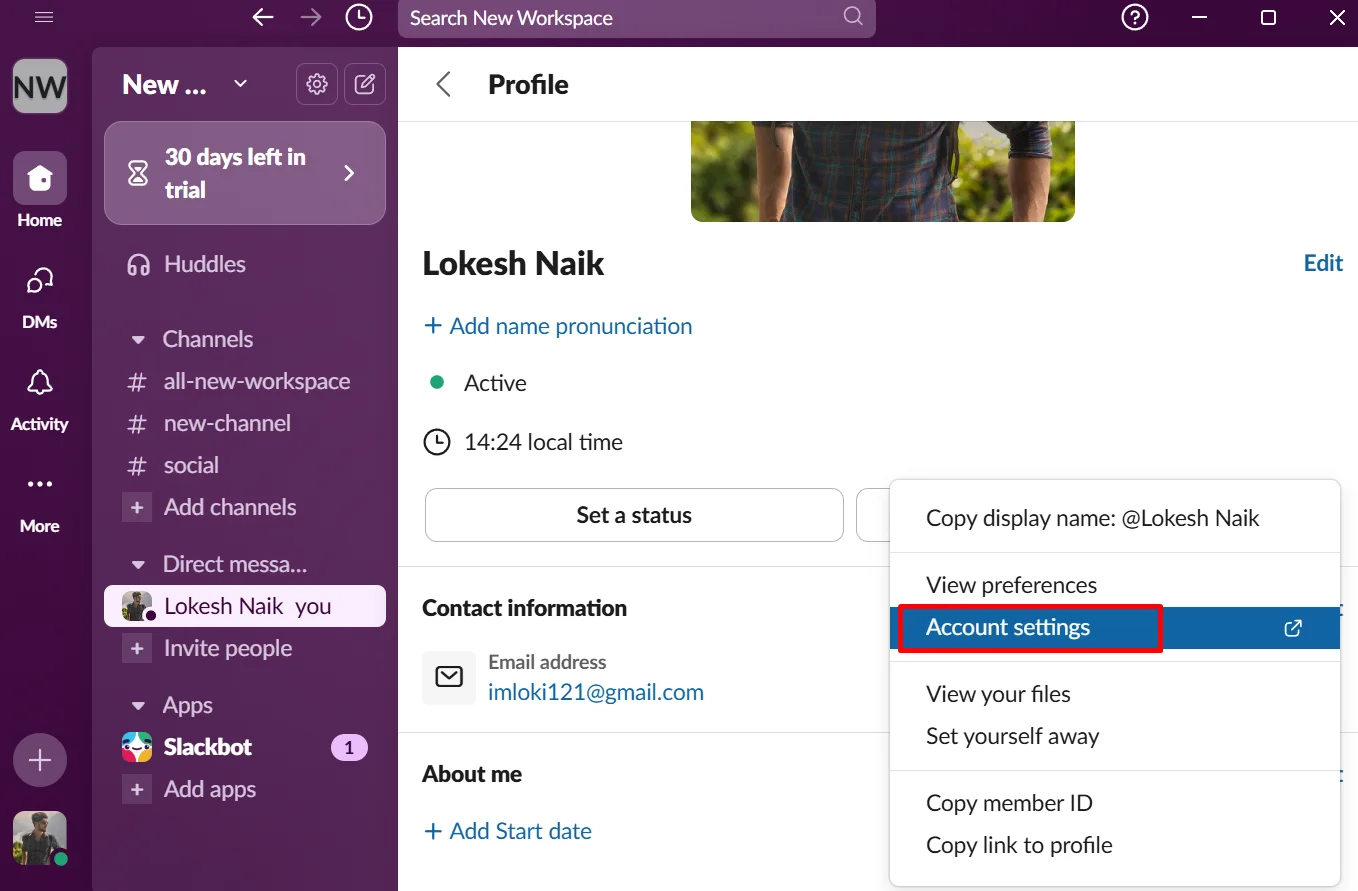Click the Slackbot app icon
This screenshot has width=1358, height=891.
click(x=137, y=747)
